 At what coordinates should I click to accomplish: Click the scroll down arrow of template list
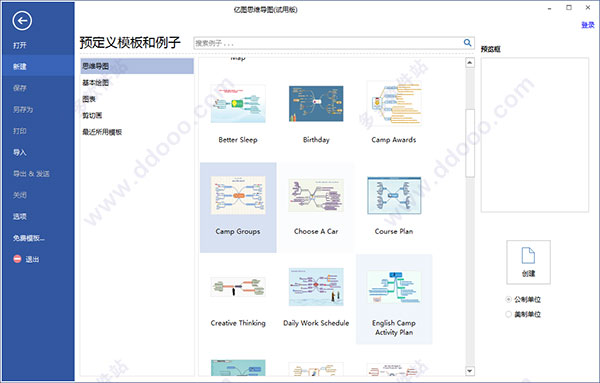470,371
